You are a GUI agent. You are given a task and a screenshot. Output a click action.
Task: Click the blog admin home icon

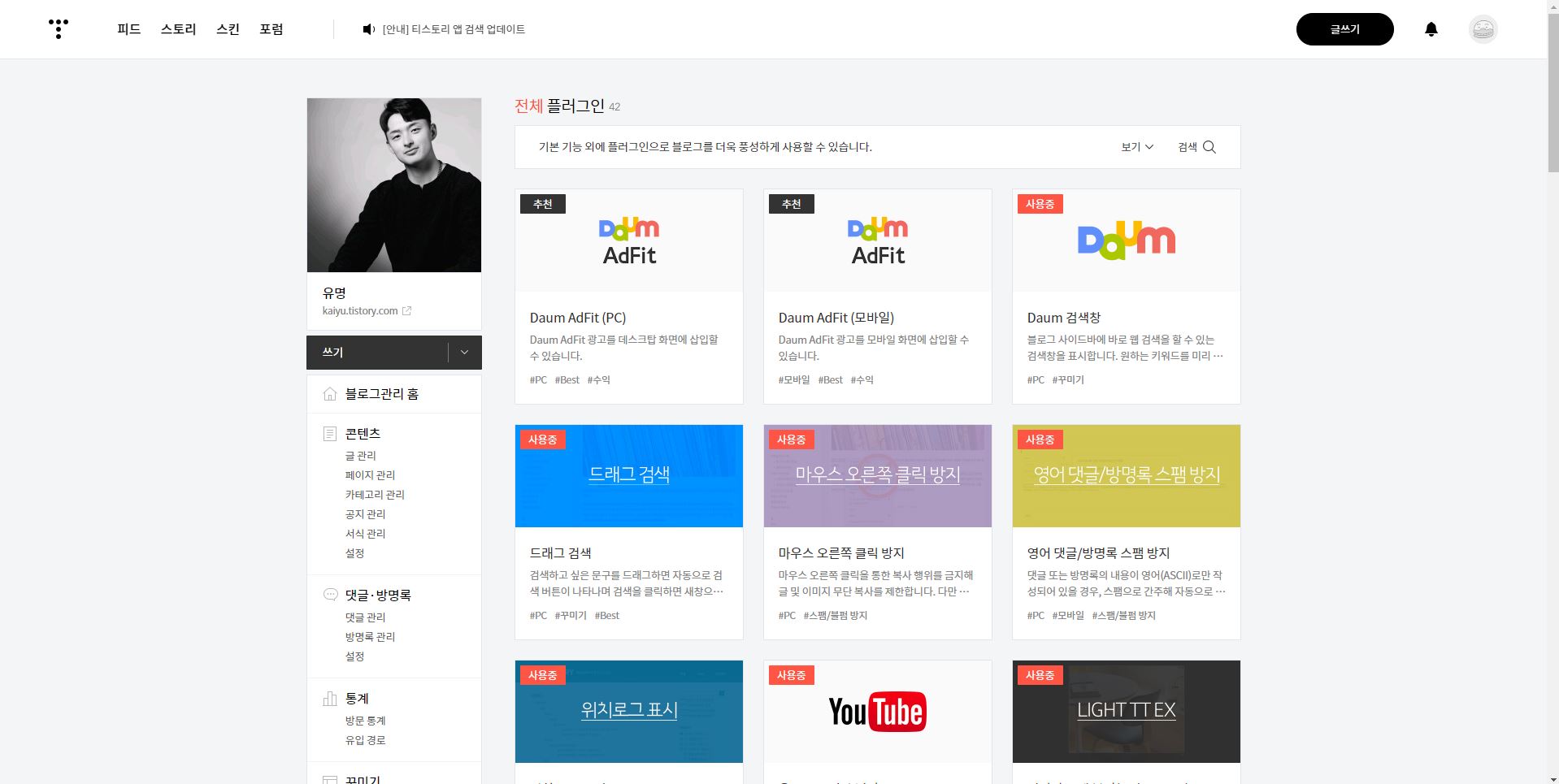[330, 394]
